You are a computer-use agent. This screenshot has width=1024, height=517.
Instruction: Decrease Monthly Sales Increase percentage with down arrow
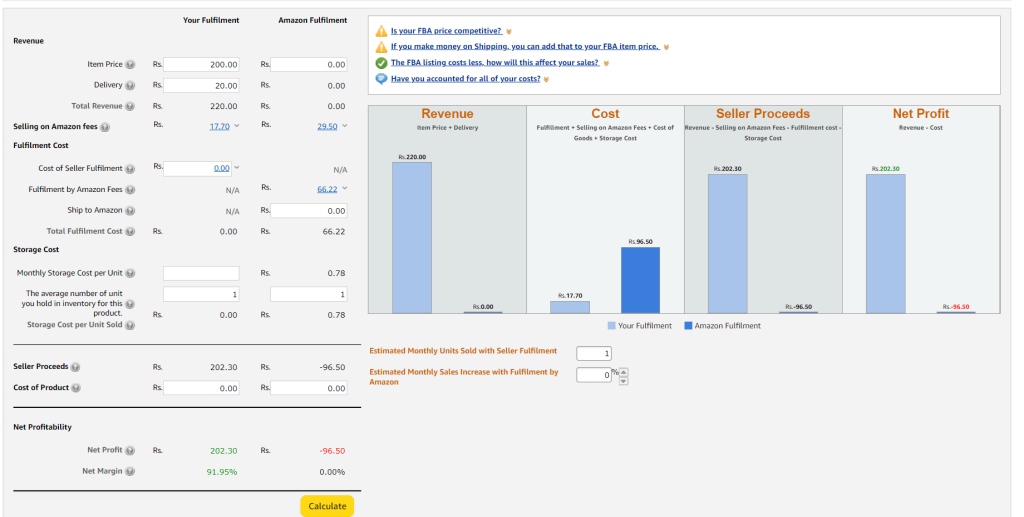click(624, 381)
